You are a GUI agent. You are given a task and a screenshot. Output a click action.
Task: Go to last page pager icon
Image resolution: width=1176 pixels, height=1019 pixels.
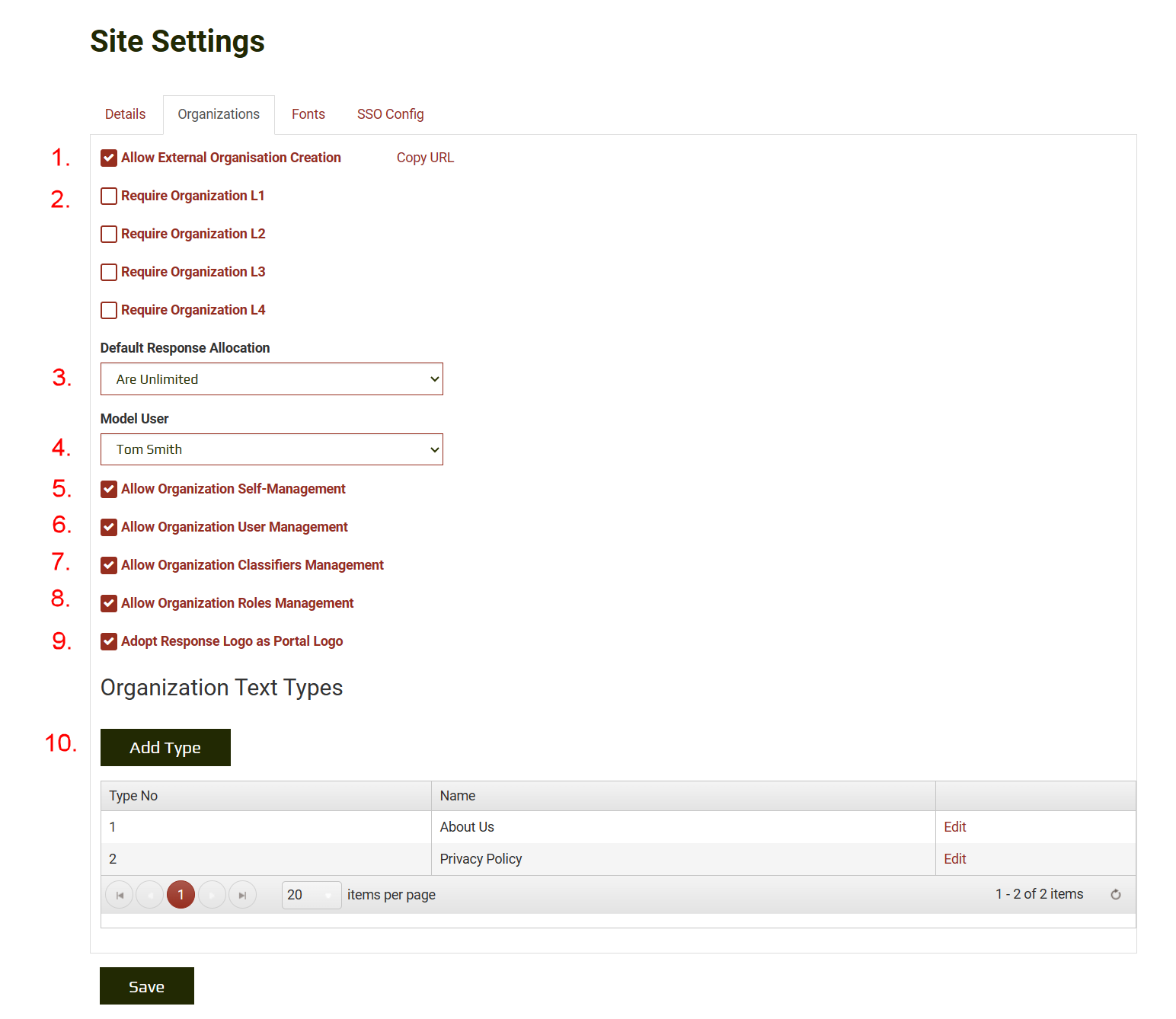242,895
